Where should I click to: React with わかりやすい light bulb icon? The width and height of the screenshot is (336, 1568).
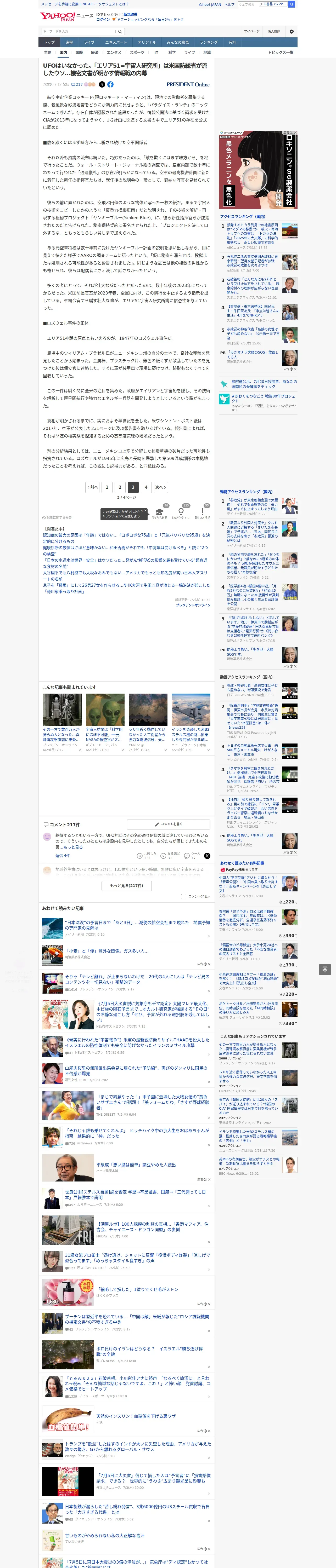click(x=181, y=511)
